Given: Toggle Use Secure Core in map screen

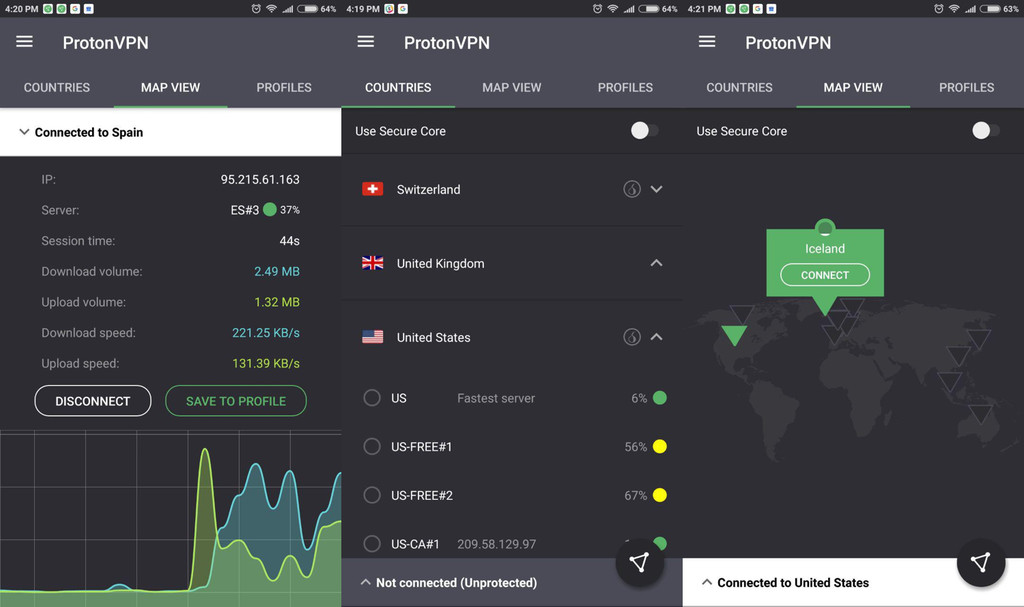Looking at the screenshot, I should pyautogui.click(x=985, y=131).
